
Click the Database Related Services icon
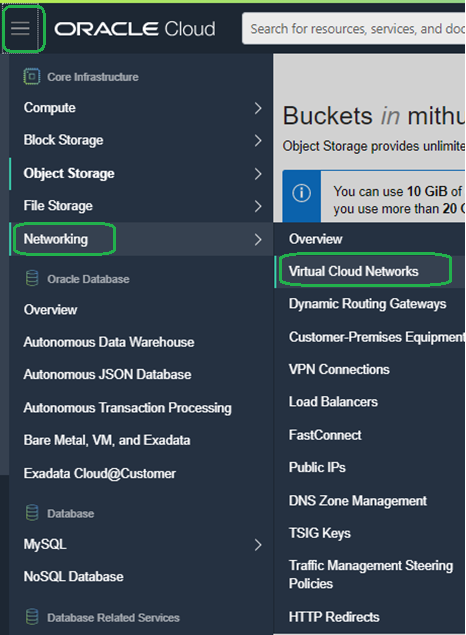(x=32, y=617)
